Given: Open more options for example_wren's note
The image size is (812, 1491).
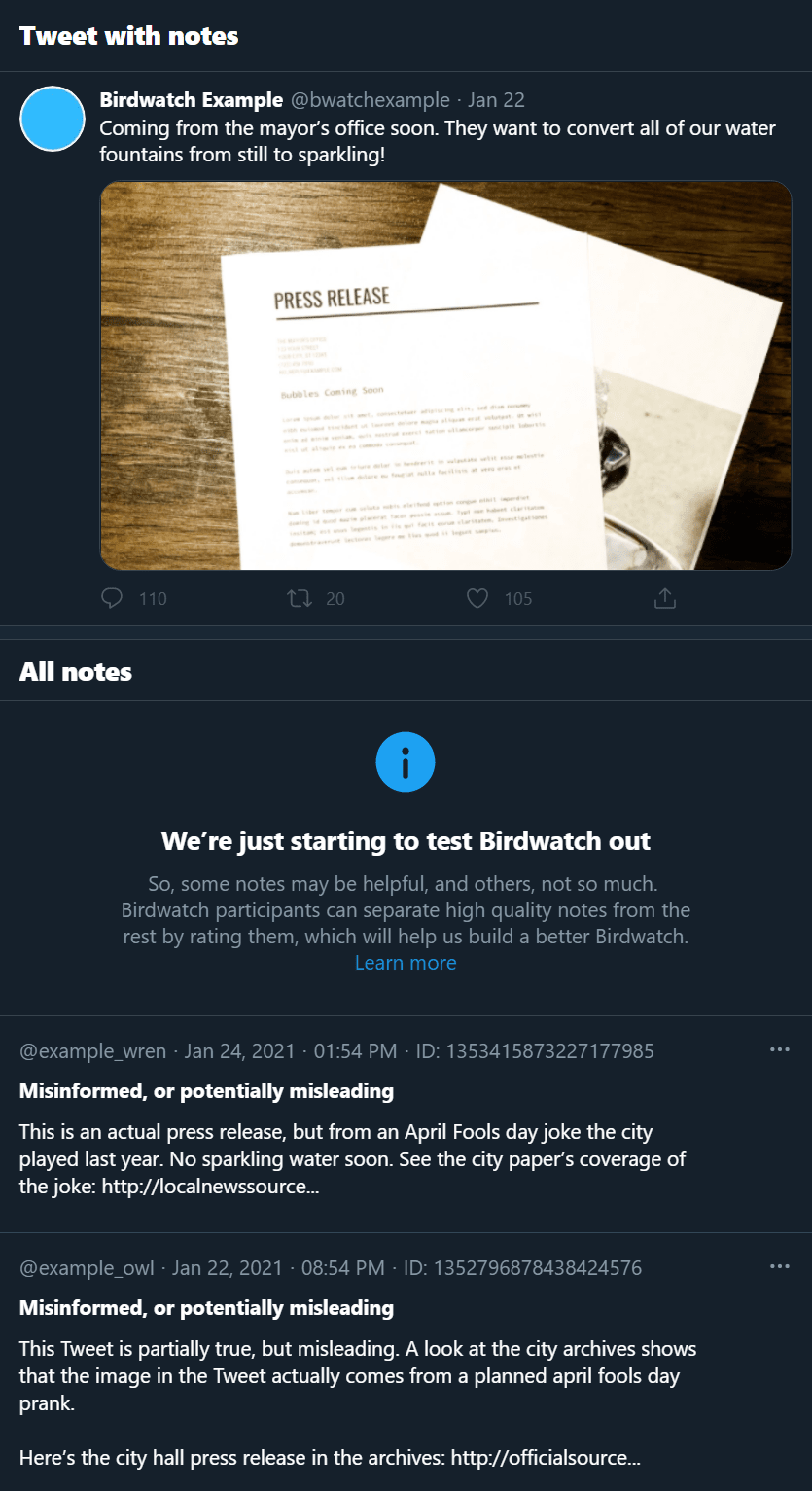Looking at the screenshot, I should tap(779, 1050).
